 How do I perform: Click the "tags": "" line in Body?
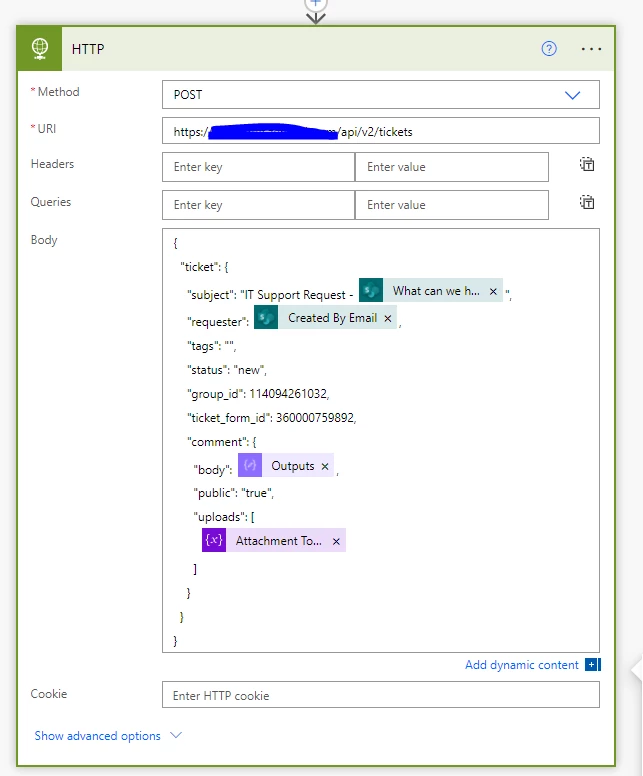pyautogui.click(x=211, y=345)
